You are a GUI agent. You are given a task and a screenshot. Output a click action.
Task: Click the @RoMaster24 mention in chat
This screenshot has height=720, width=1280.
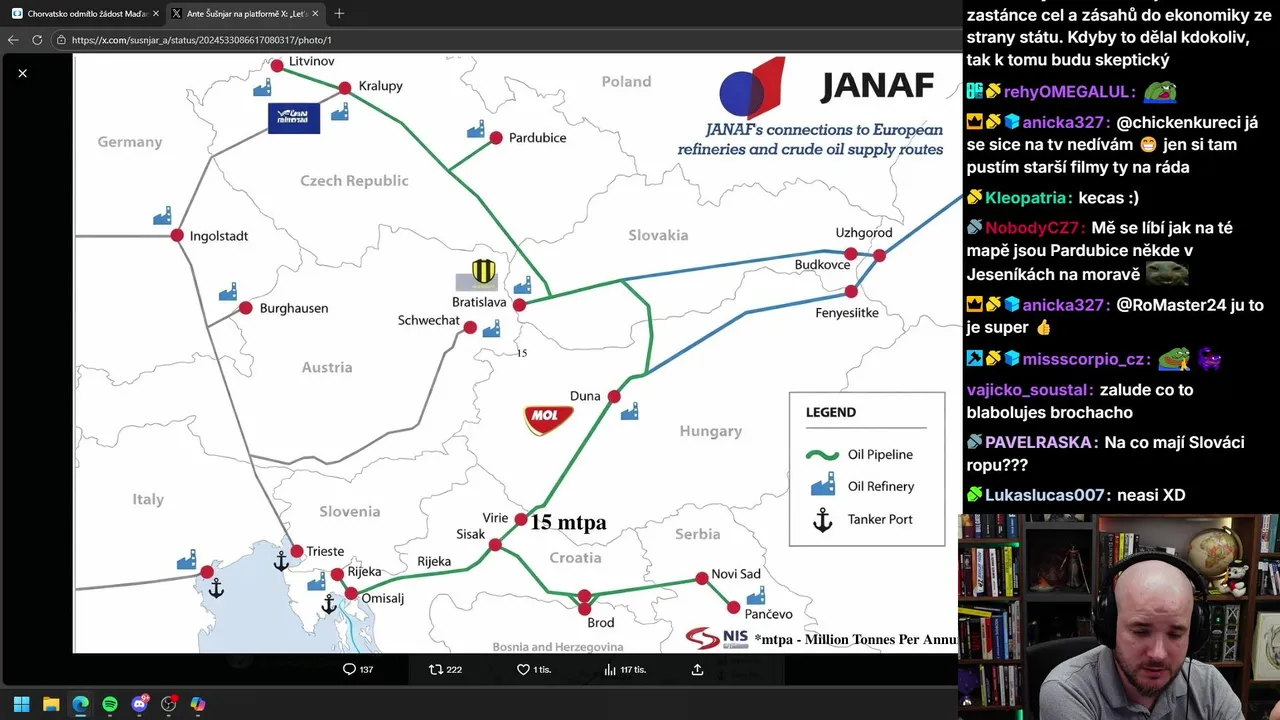point(1177,305)
